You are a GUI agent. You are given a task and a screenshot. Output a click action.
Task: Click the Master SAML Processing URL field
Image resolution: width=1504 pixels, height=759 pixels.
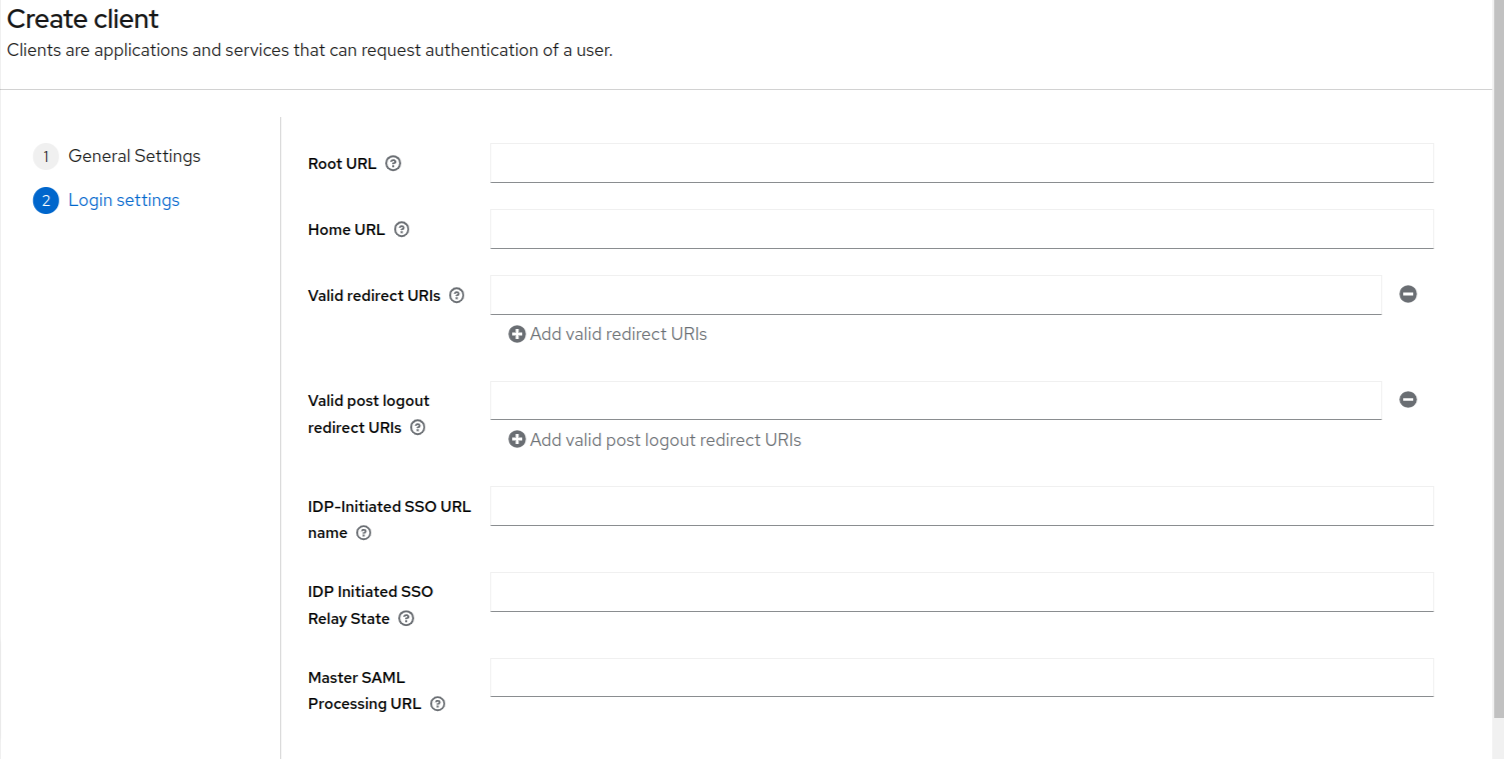(x=961, y=677)
